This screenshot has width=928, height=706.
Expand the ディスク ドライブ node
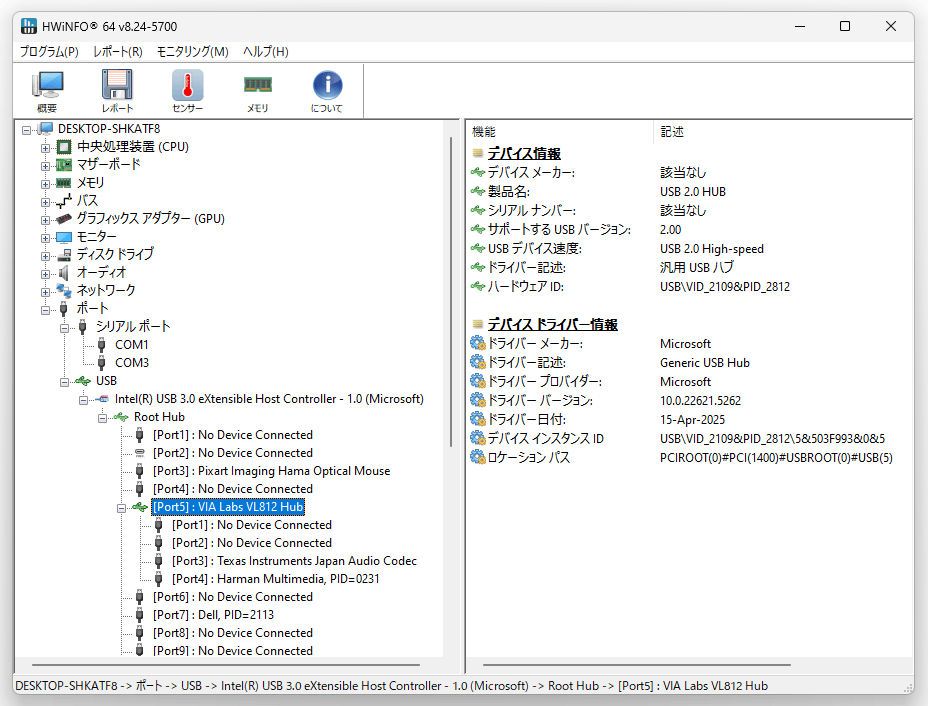click(46, 256)
